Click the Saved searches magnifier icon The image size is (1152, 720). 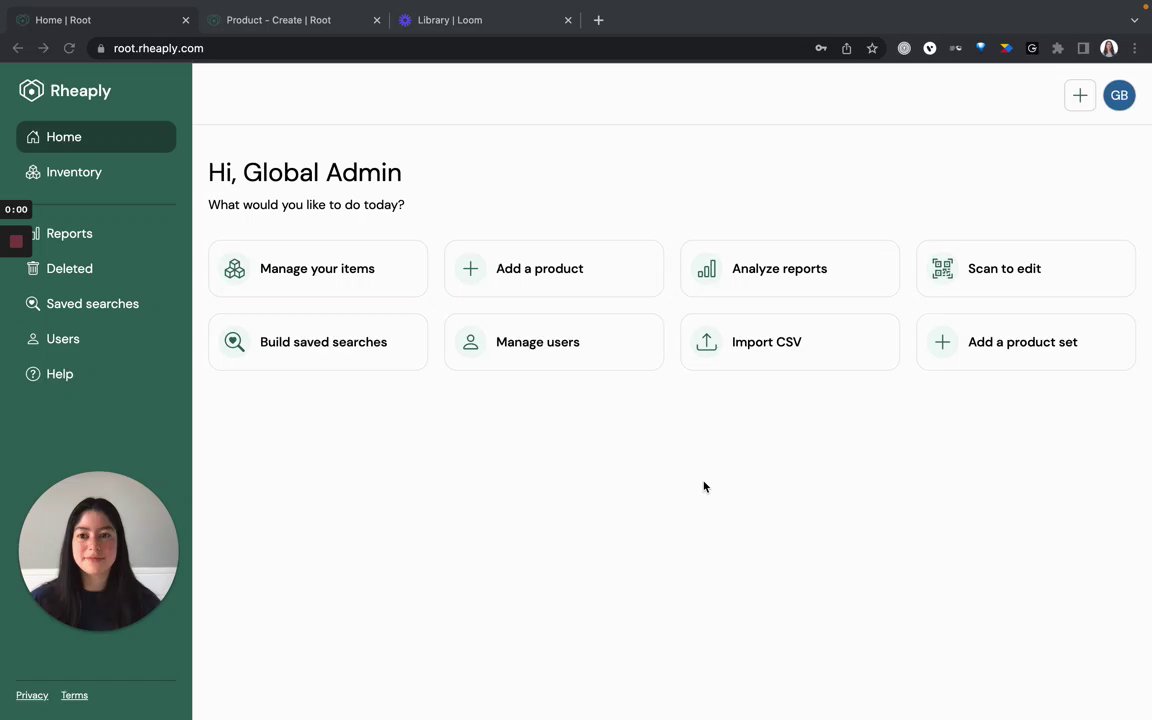pos(33,304)
